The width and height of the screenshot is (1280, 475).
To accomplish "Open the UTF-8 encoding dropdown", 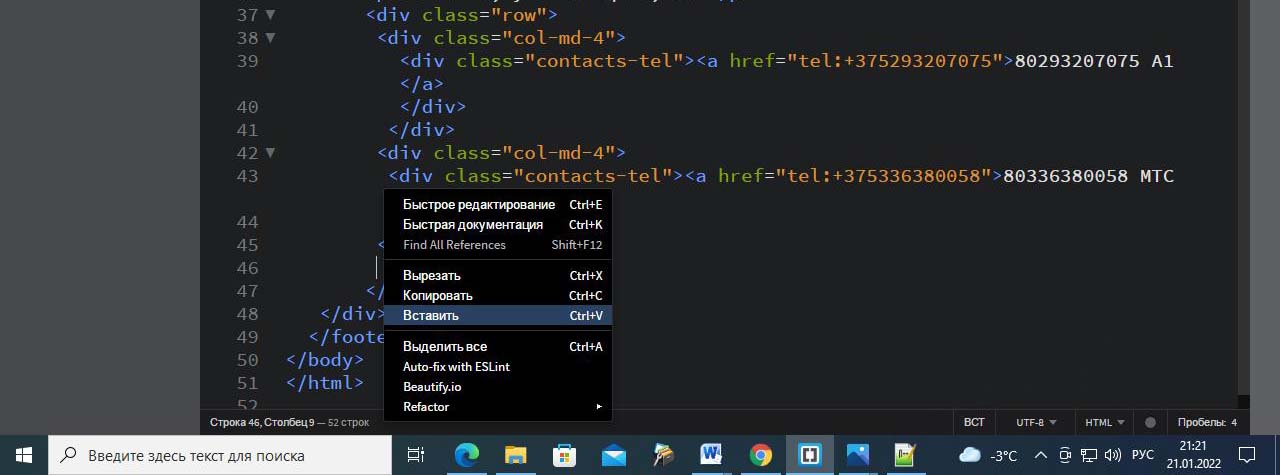I will pos(1037,423).
